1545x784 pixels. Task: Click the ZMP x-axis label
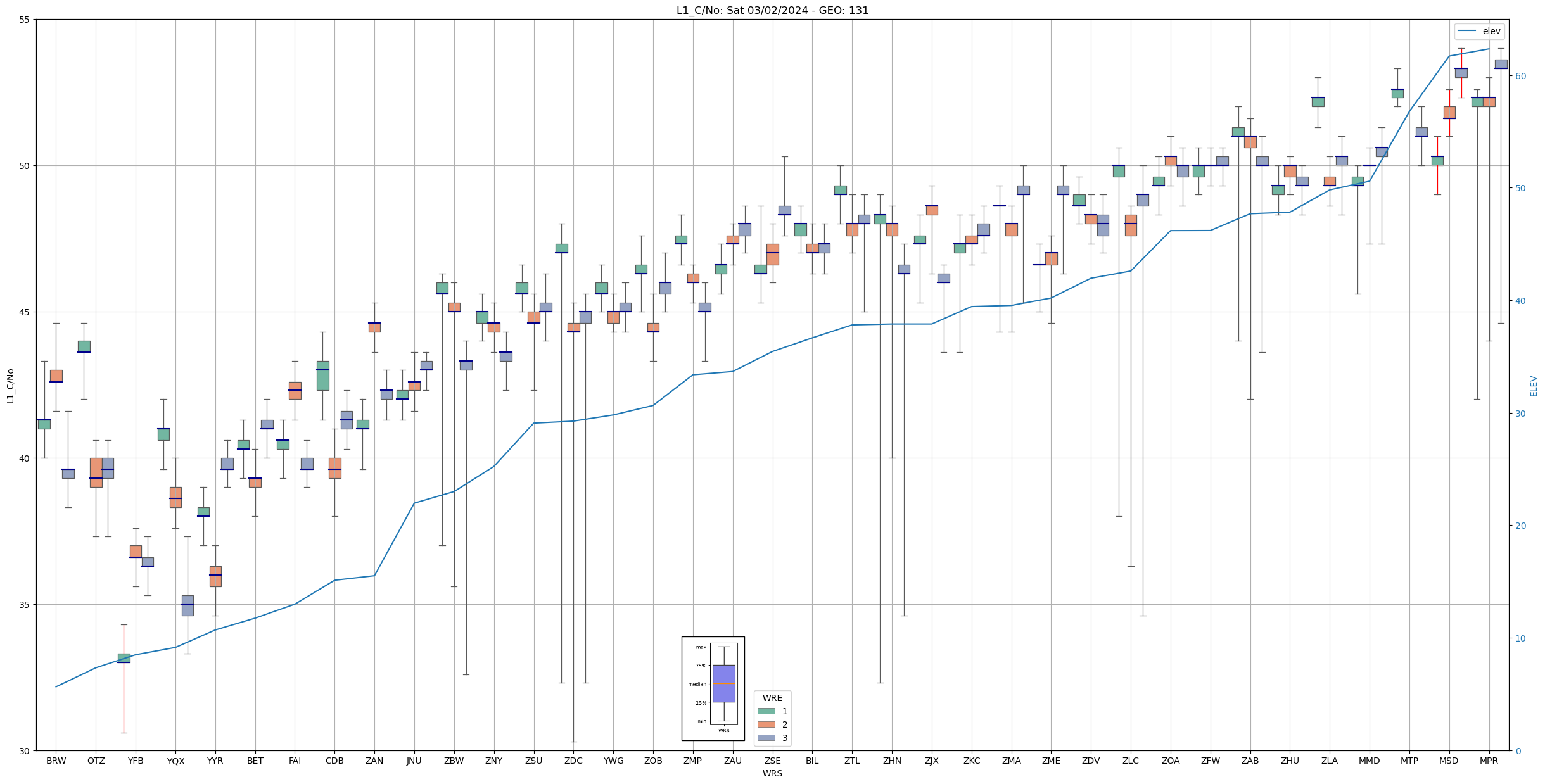693,761
